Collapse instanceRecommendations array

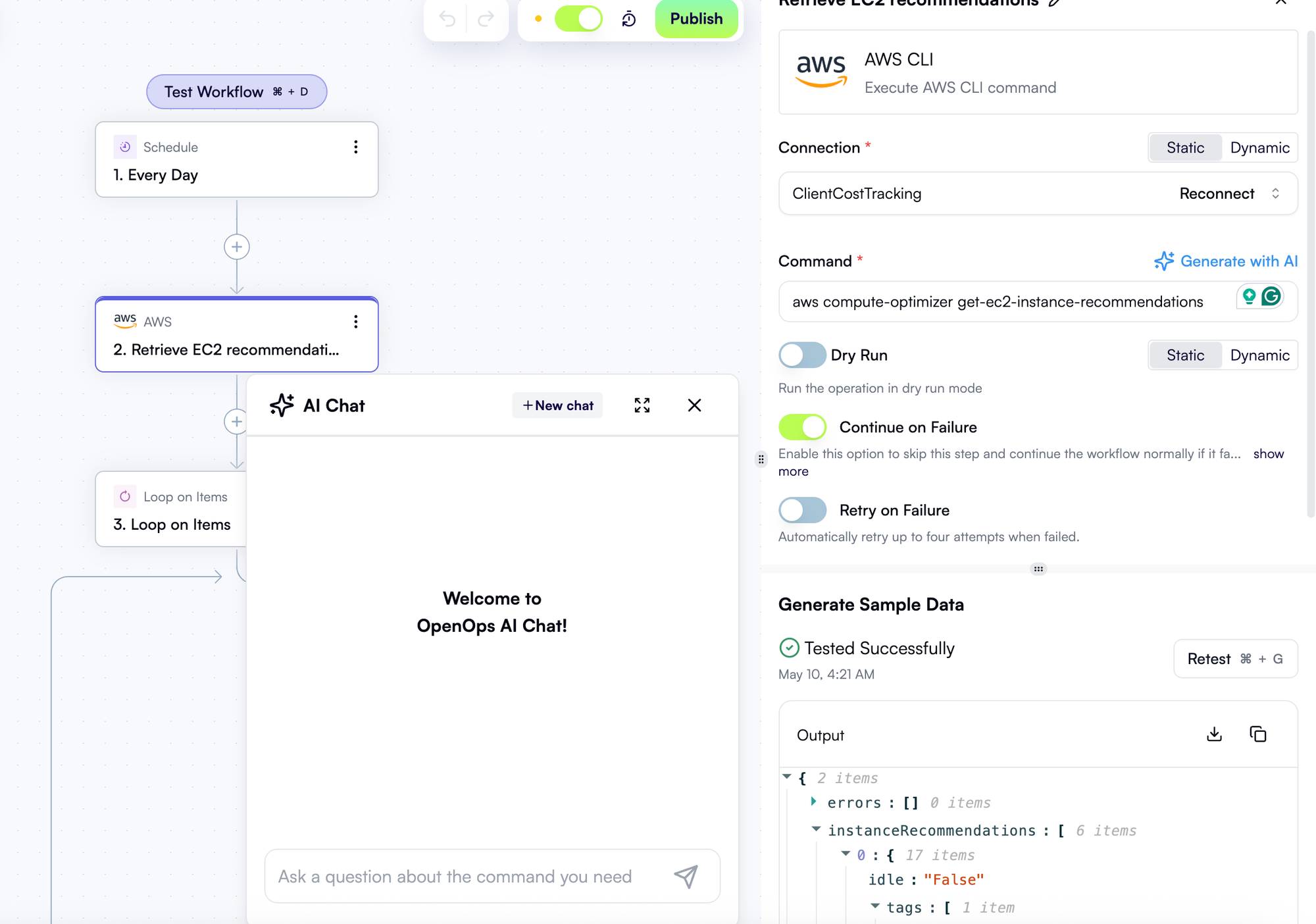[816, 829]
